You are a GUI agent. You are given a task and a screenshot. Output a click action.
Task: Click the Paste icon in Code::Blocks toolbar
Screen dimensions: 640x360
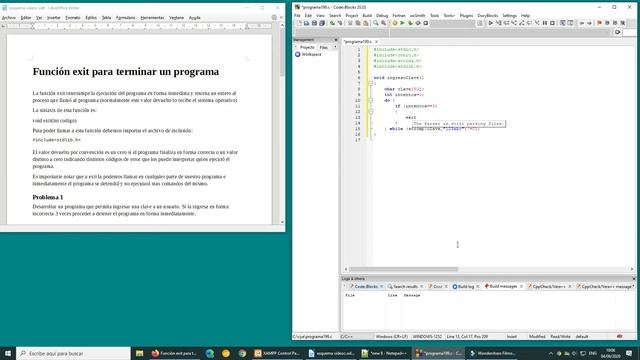click(x=366, y=23)
